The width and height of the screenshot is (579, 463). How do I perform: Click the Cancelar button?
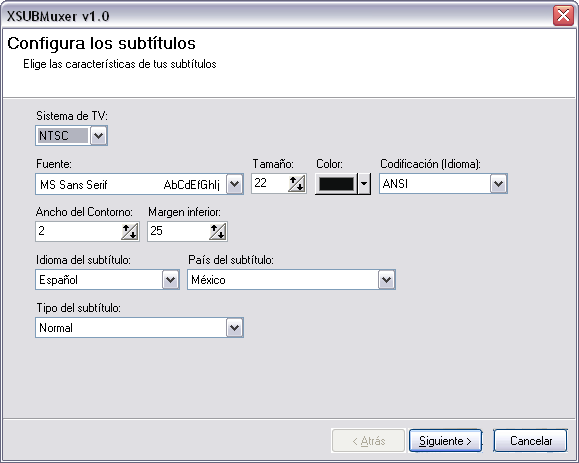[x=531, y=440]
